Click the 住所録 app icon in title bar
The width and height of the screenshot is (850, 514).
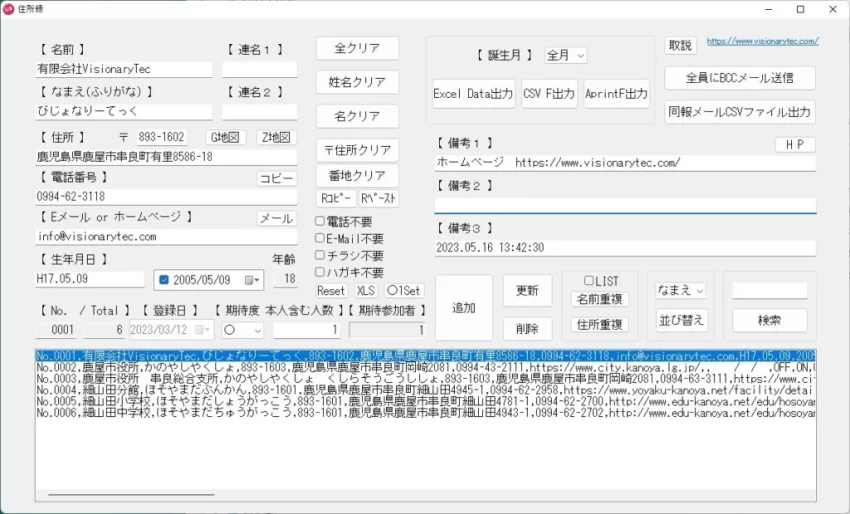point(11,9)
